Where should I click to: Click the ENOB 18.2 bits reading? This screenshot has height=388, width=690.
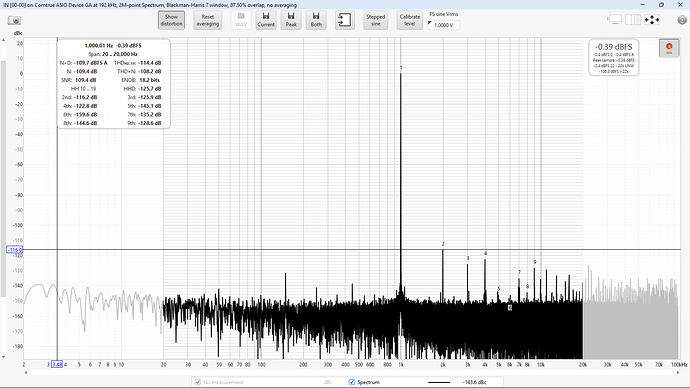point(140,80)
